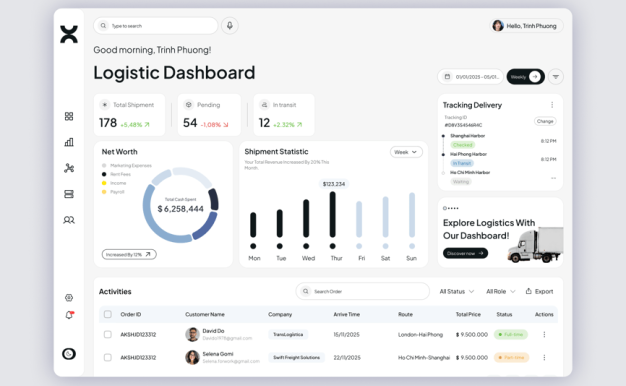Viewport: 626px width, 386px height.
Task: Open the users group sidebar icon
Action: pos(69,220)
